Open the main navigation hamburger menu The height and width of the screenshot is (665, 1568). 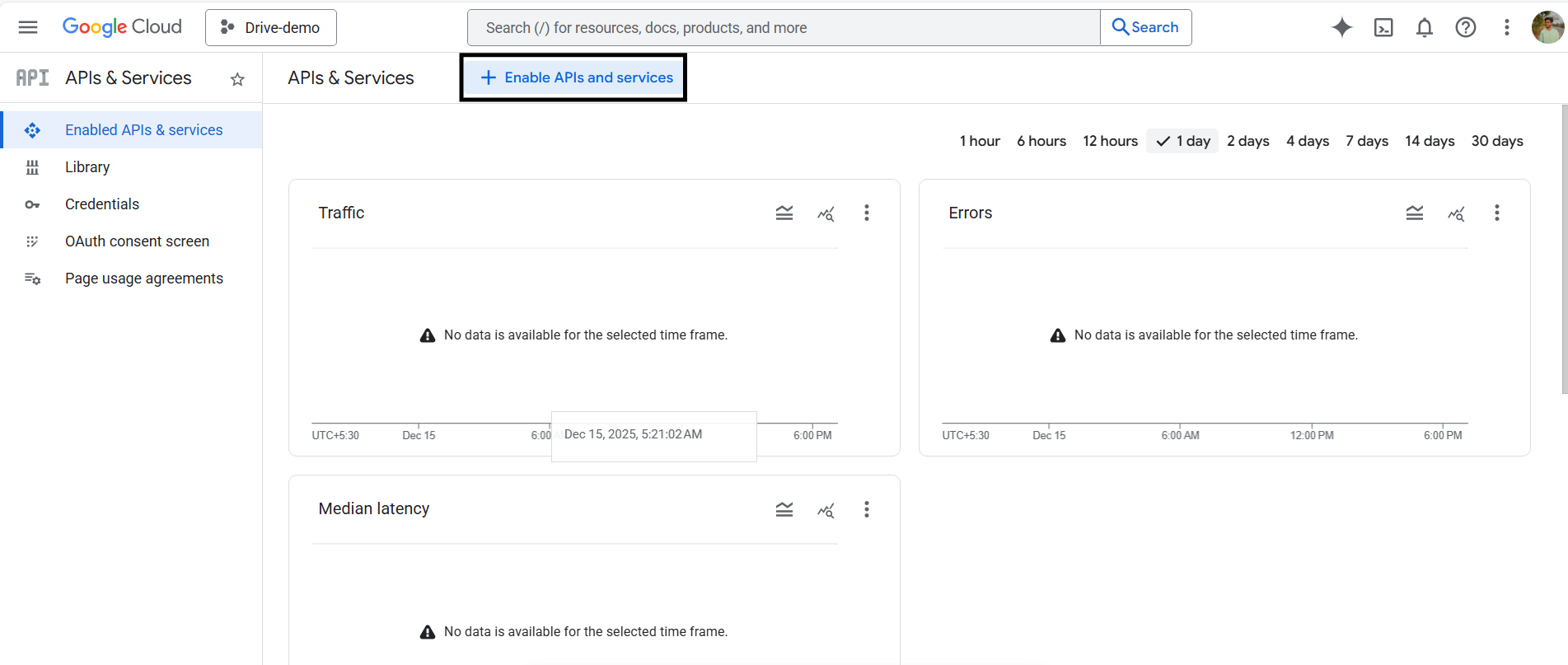point(28,27)
